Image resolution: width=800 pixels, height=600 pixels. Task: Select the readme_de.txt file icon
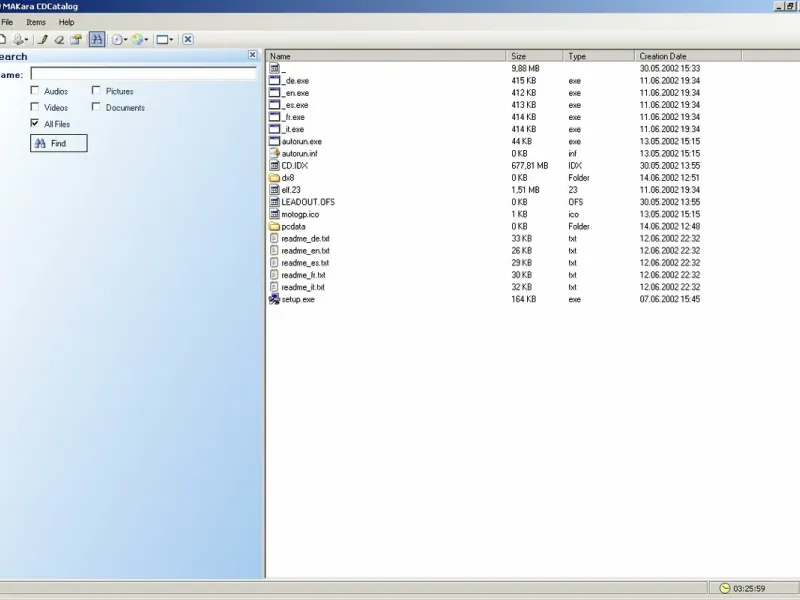pos(274,239)
